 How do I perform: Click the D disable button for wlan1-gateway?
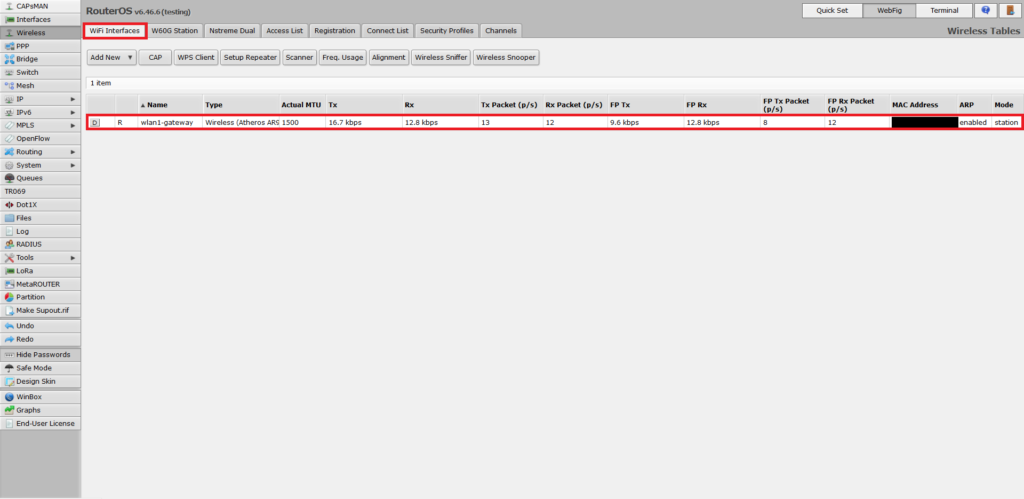95,123
